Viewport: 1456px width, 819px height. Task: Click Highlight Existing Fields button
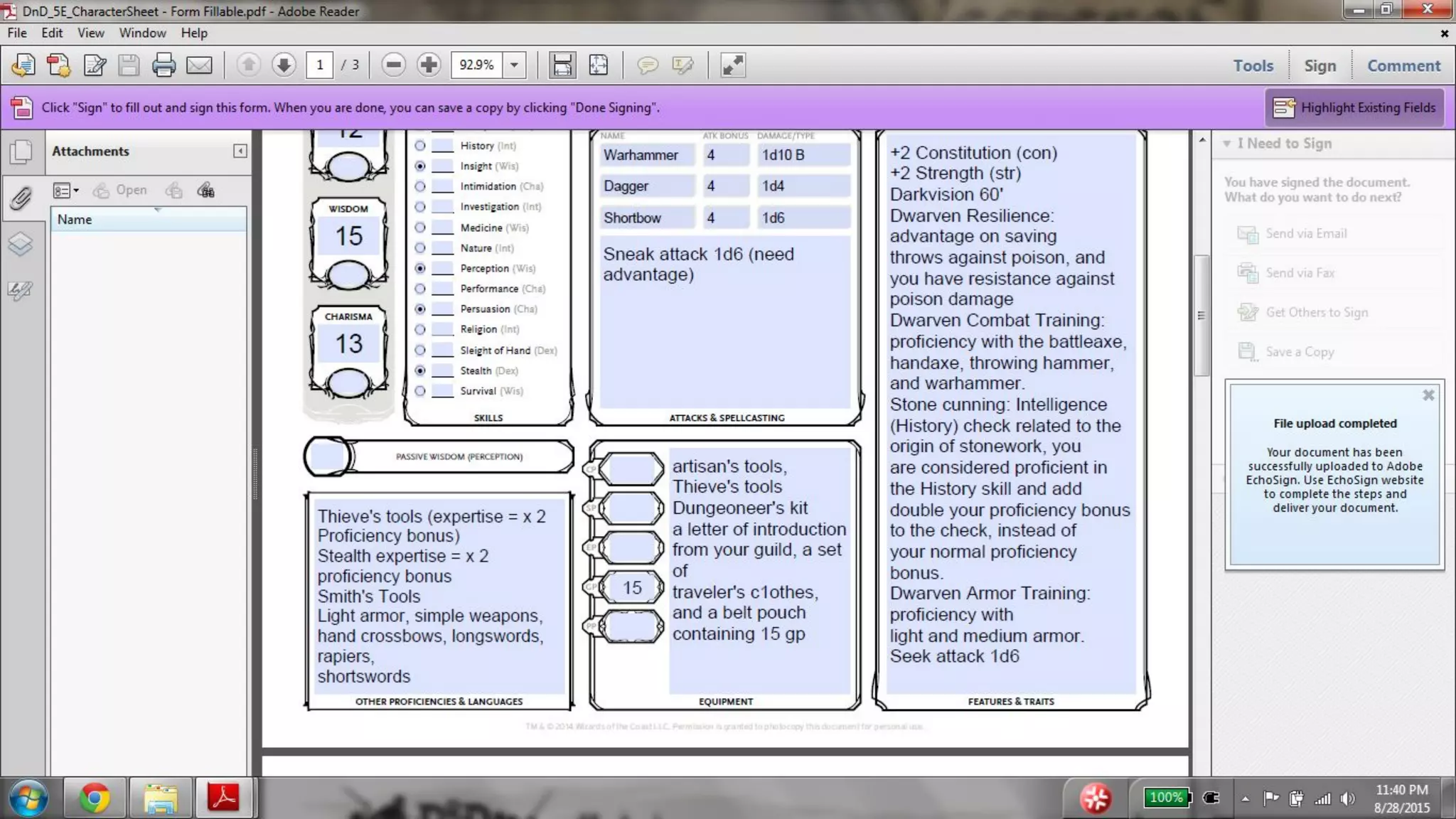click(x=1354, y=107)
